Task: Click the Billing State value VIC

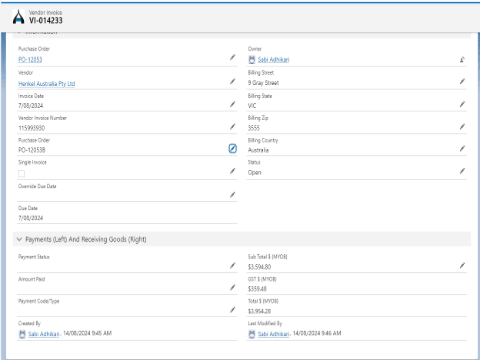Action: coord(252,106)
